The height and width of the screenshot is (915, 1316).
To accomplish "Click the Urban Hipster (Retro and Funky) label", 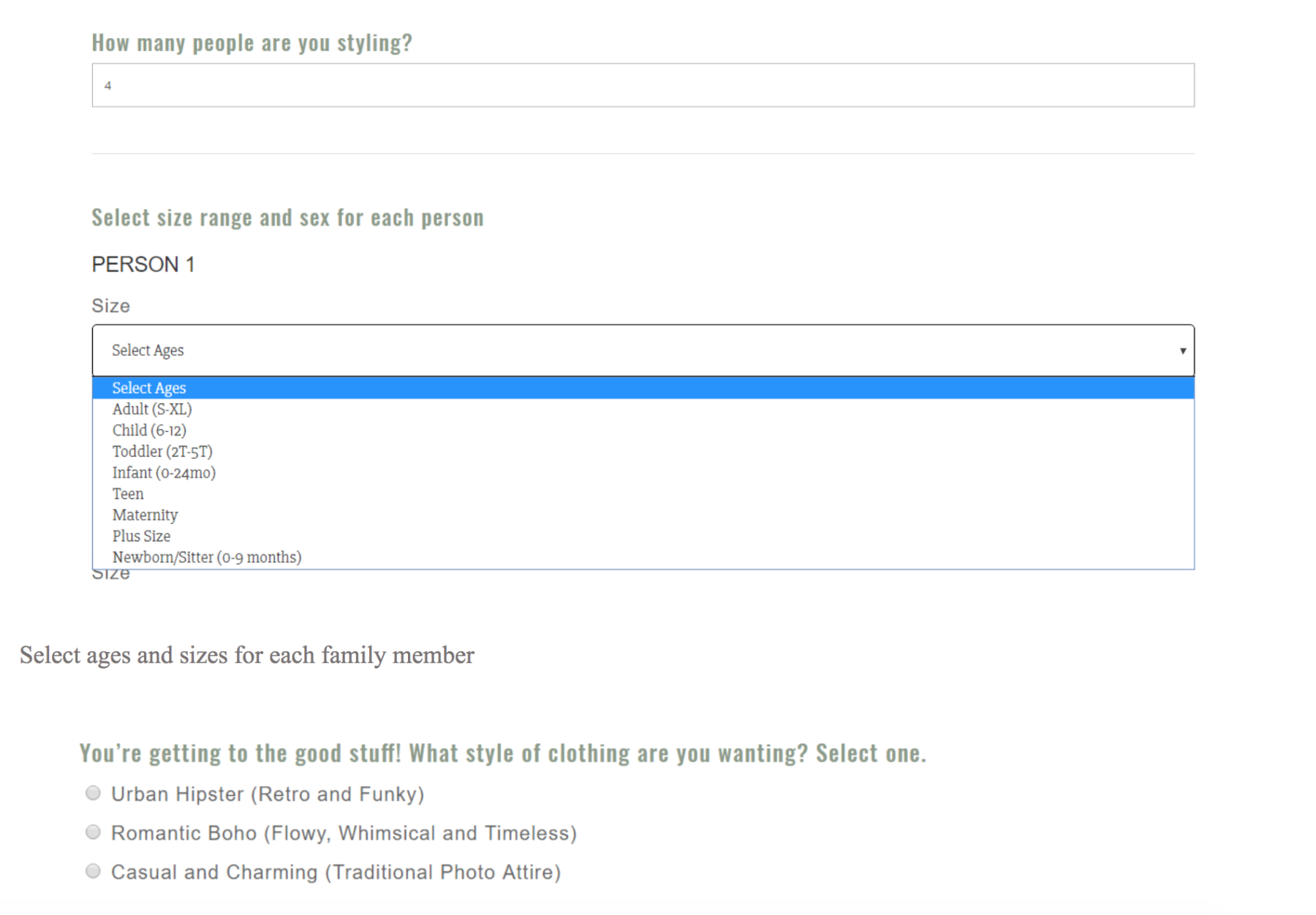I will (x=268, y=794).
